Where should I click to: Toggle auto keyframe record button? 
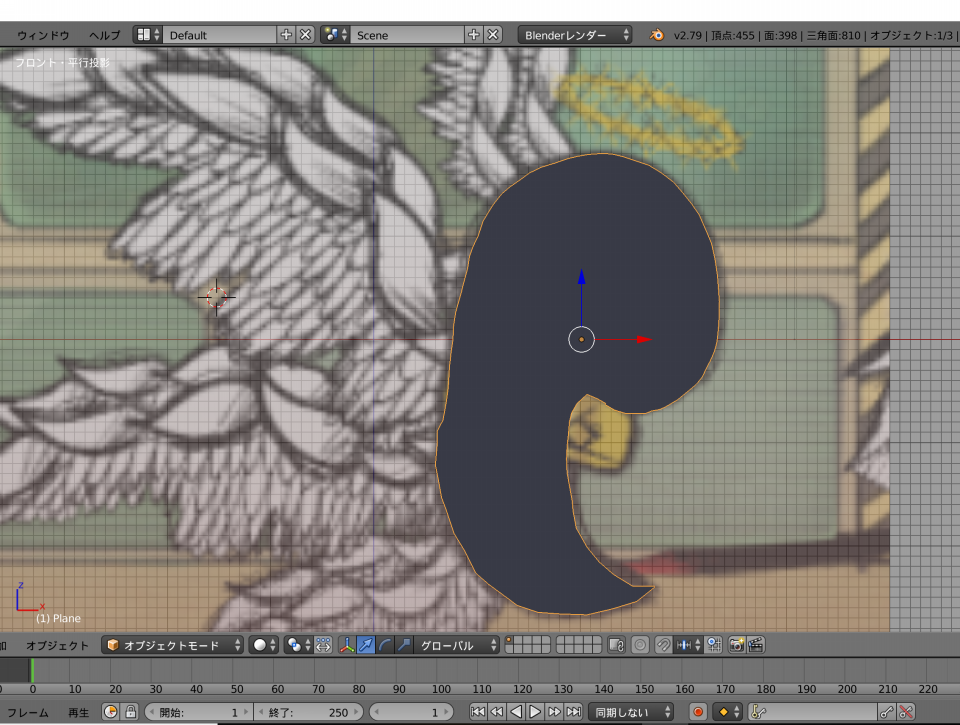(x=697, y=712)
